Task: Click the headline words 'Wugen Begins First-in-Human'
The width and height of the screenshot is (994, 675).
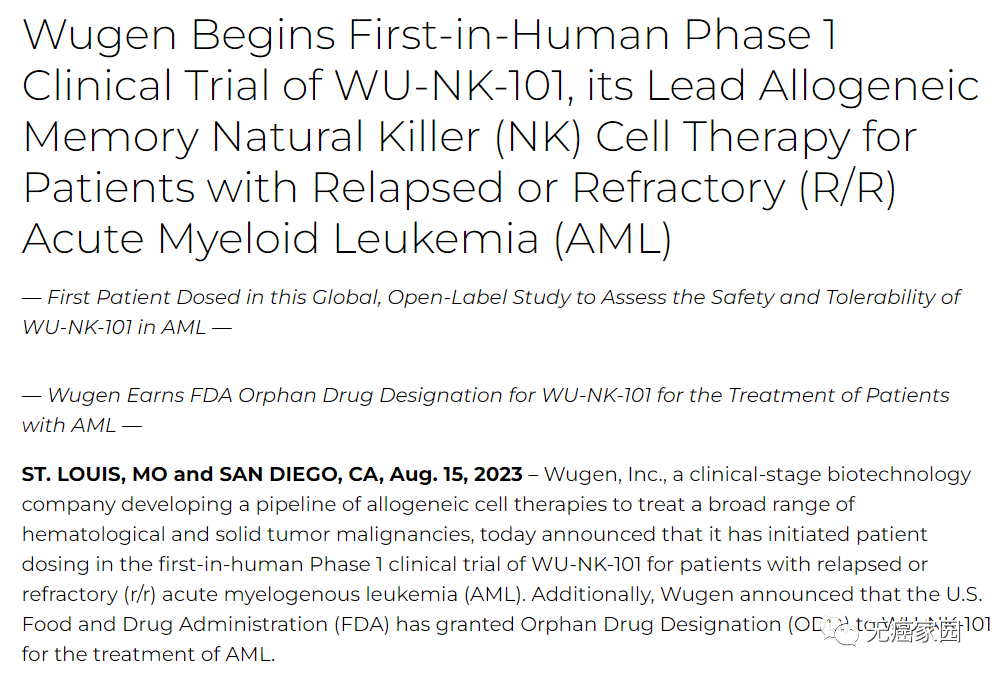Action: (346, 34)
